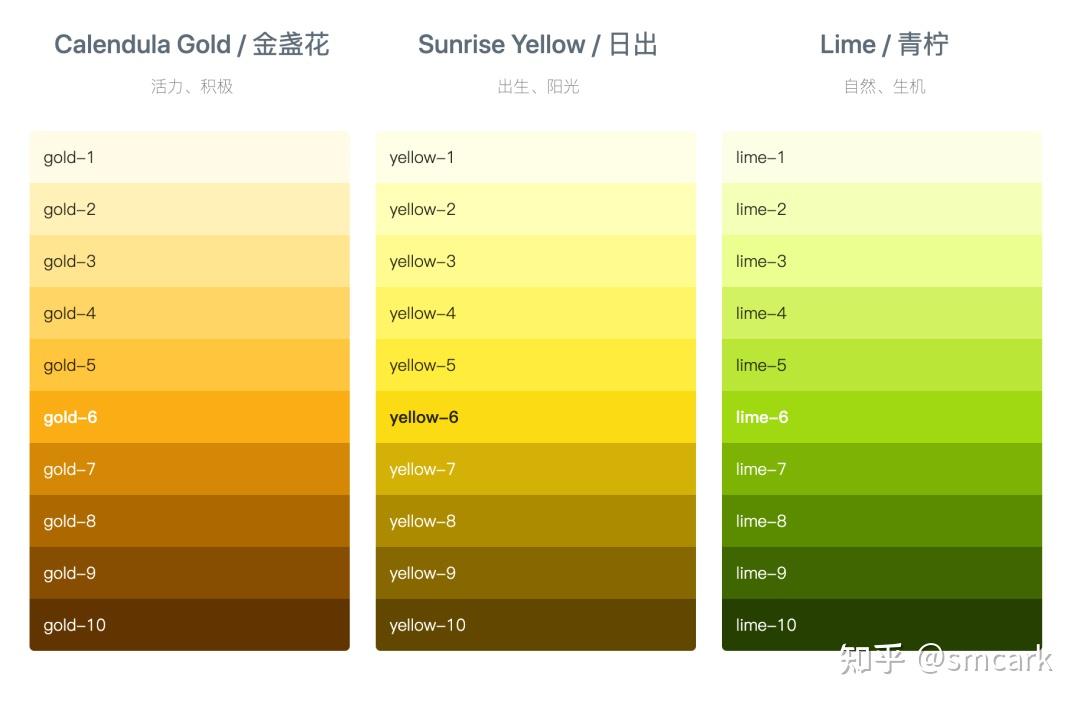Choose the gold-8 color row

(189, 521)
